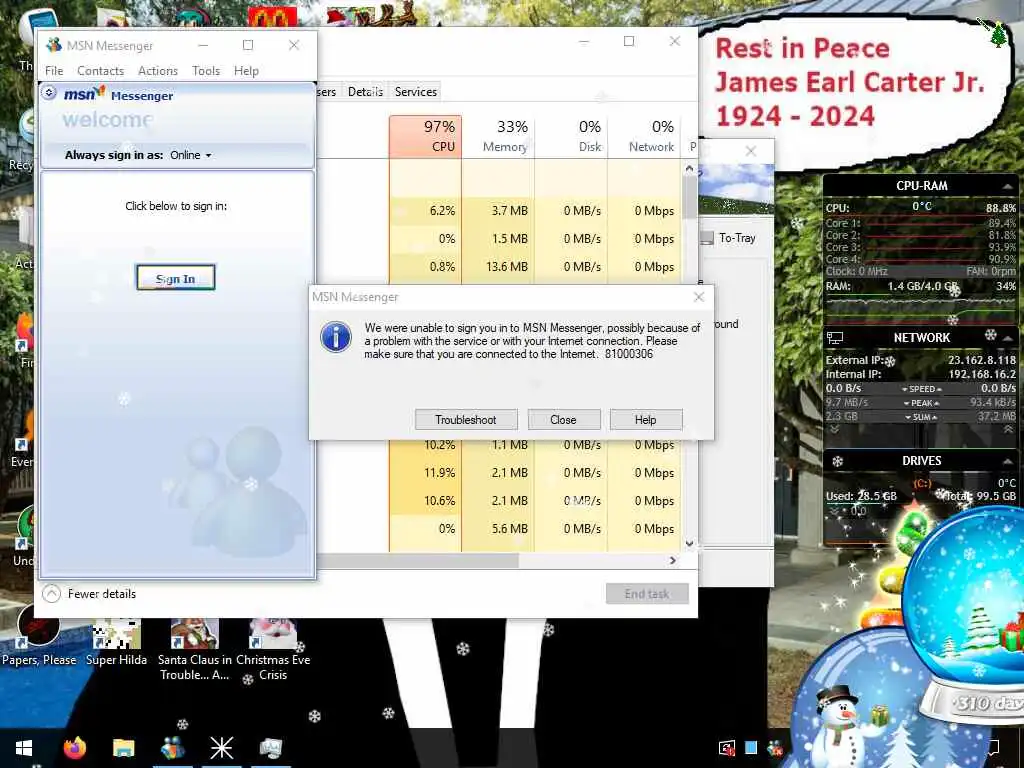Sort by Memory column header
The height and width of the screenshot is (768, 1024).
coord(498,136)
